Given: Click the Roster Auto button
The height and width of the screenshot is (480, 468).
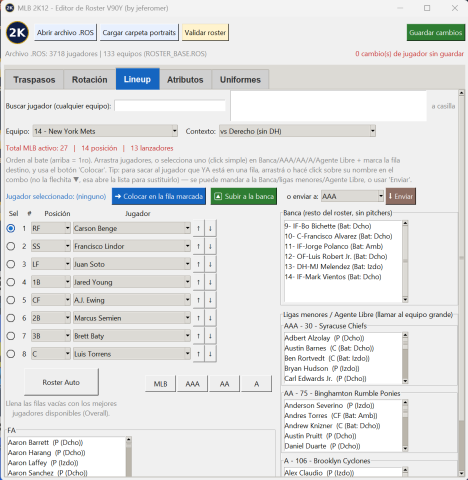Looking at the screenshot, I should point(61,382).
